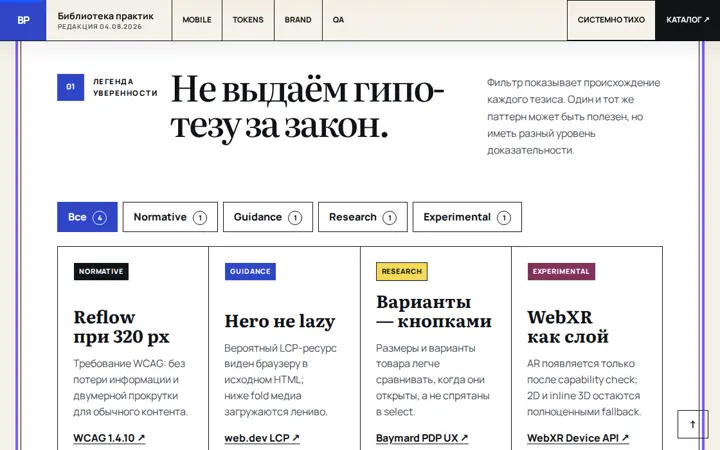Click the purple EXPERIMENTAL badge
This screenshot has height=450, width=720.
(x=561, y=271)
